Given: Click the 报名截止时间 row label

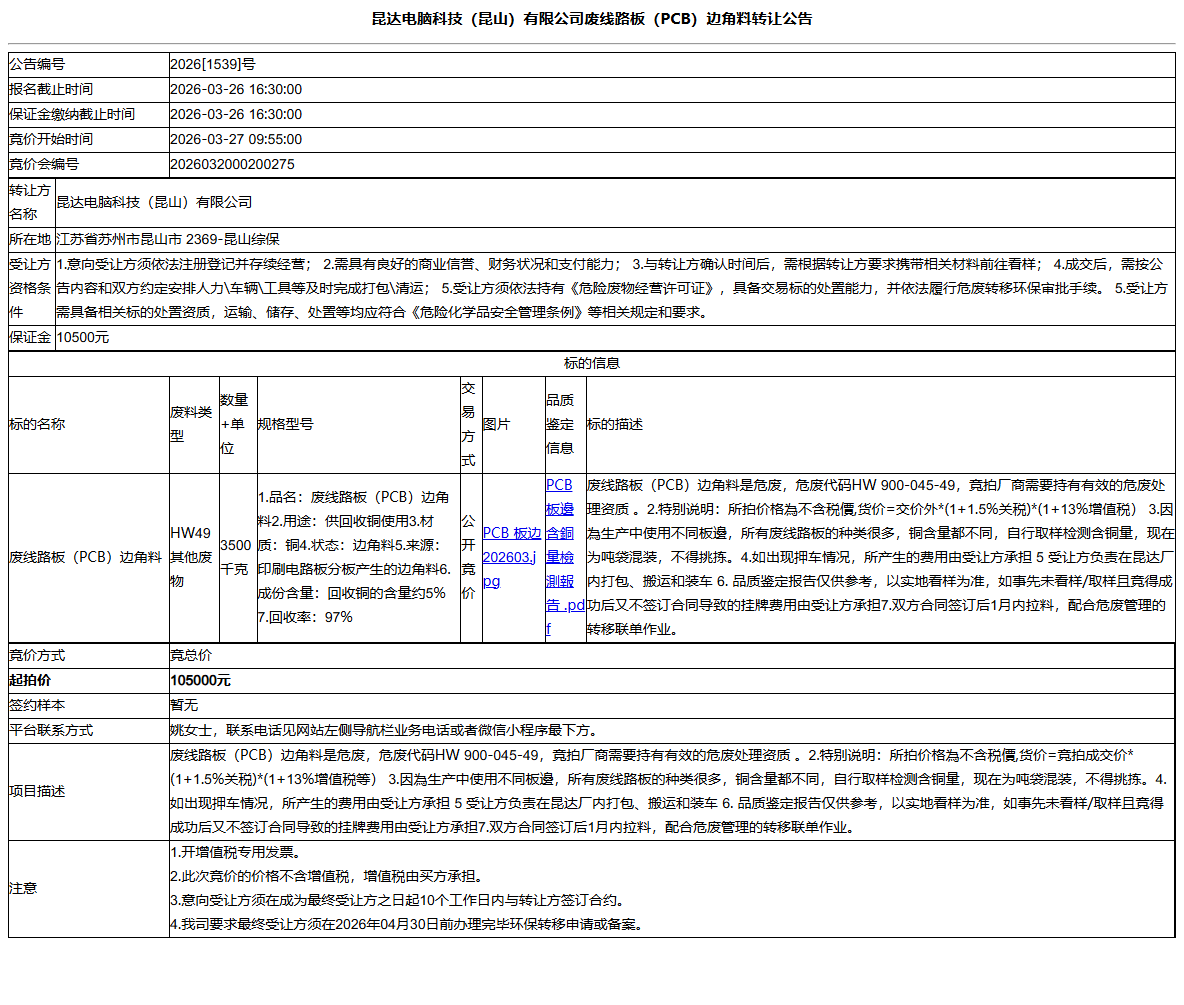Looking at the screenshot, I should [x=50, y=90].
